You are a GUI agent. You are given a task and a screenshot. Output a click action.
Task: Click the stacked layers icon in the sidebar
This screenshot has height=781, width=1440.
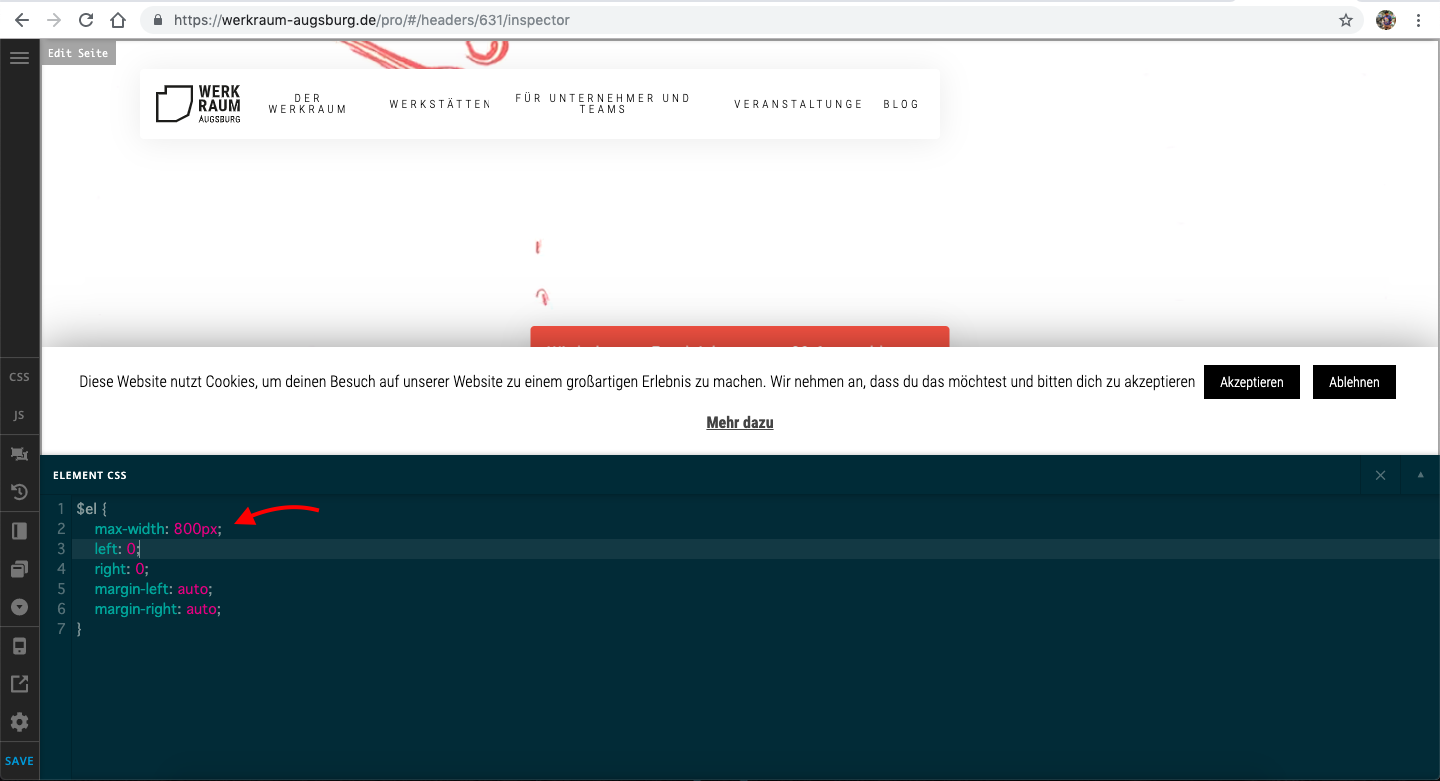pos(19,569)
